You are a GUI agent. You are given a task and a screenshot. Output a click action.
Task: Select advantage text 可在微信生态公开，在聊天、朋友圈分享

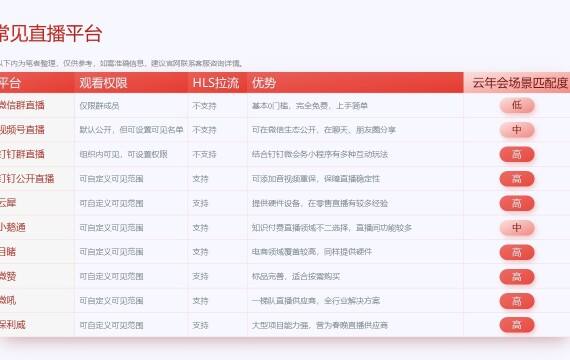(x=324, y=130)
